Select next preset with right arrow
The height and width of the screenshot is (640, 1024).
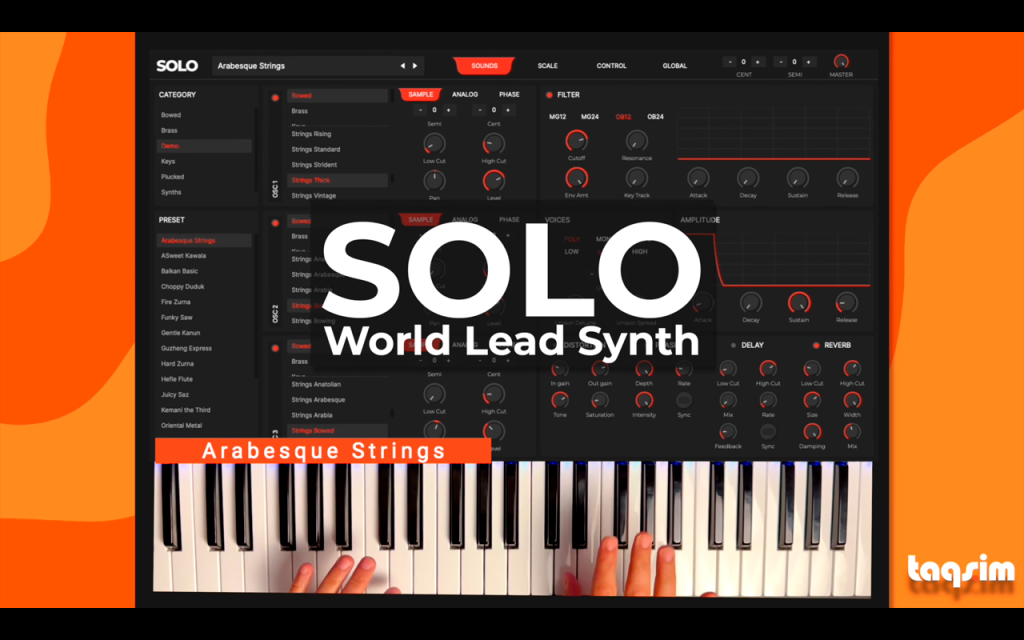click(x=415, y=66)
